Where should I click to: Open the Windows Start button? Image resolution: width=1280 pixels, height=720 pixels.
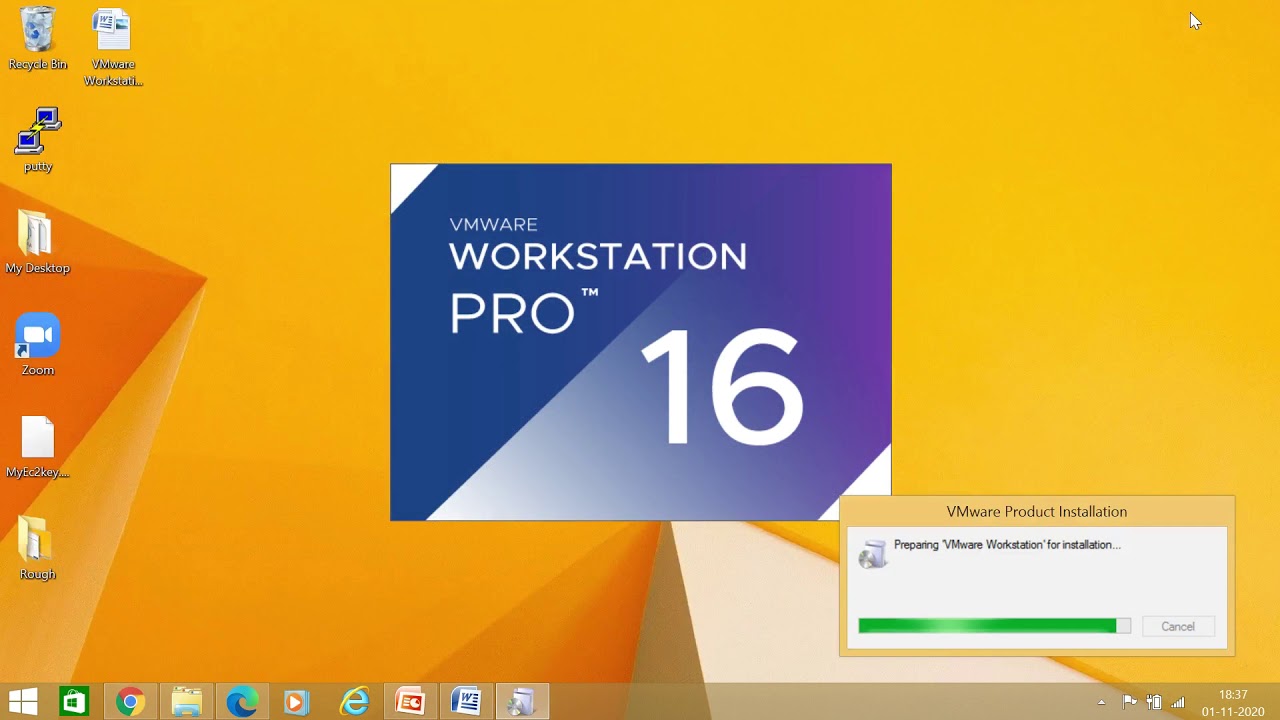click(23, 702)
